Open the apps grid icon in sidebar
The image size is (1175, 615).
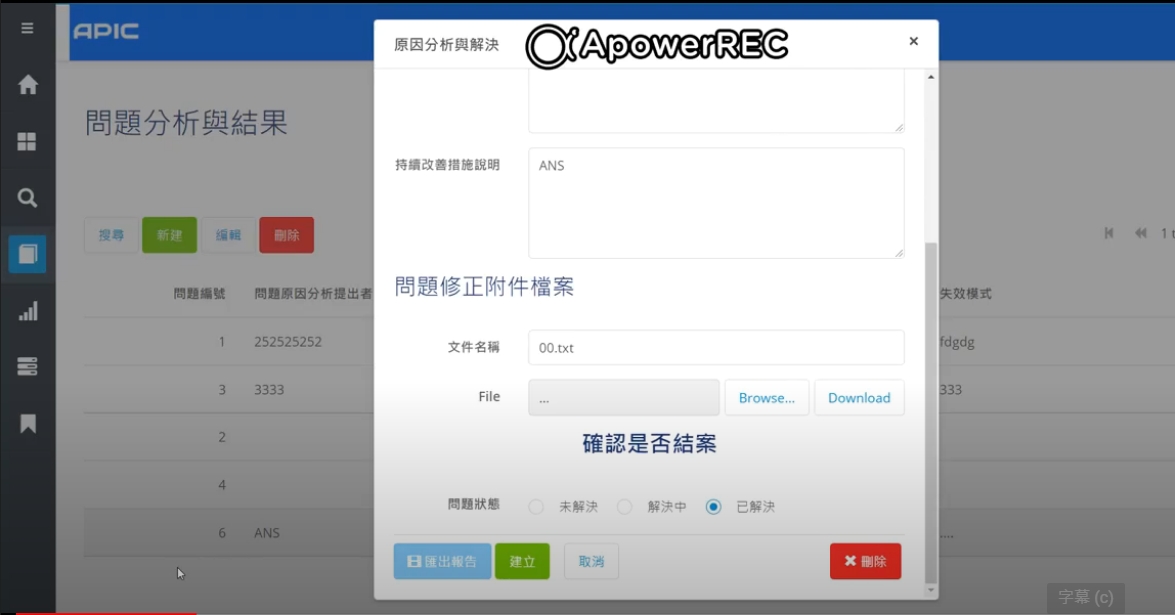tap(27, 143)
